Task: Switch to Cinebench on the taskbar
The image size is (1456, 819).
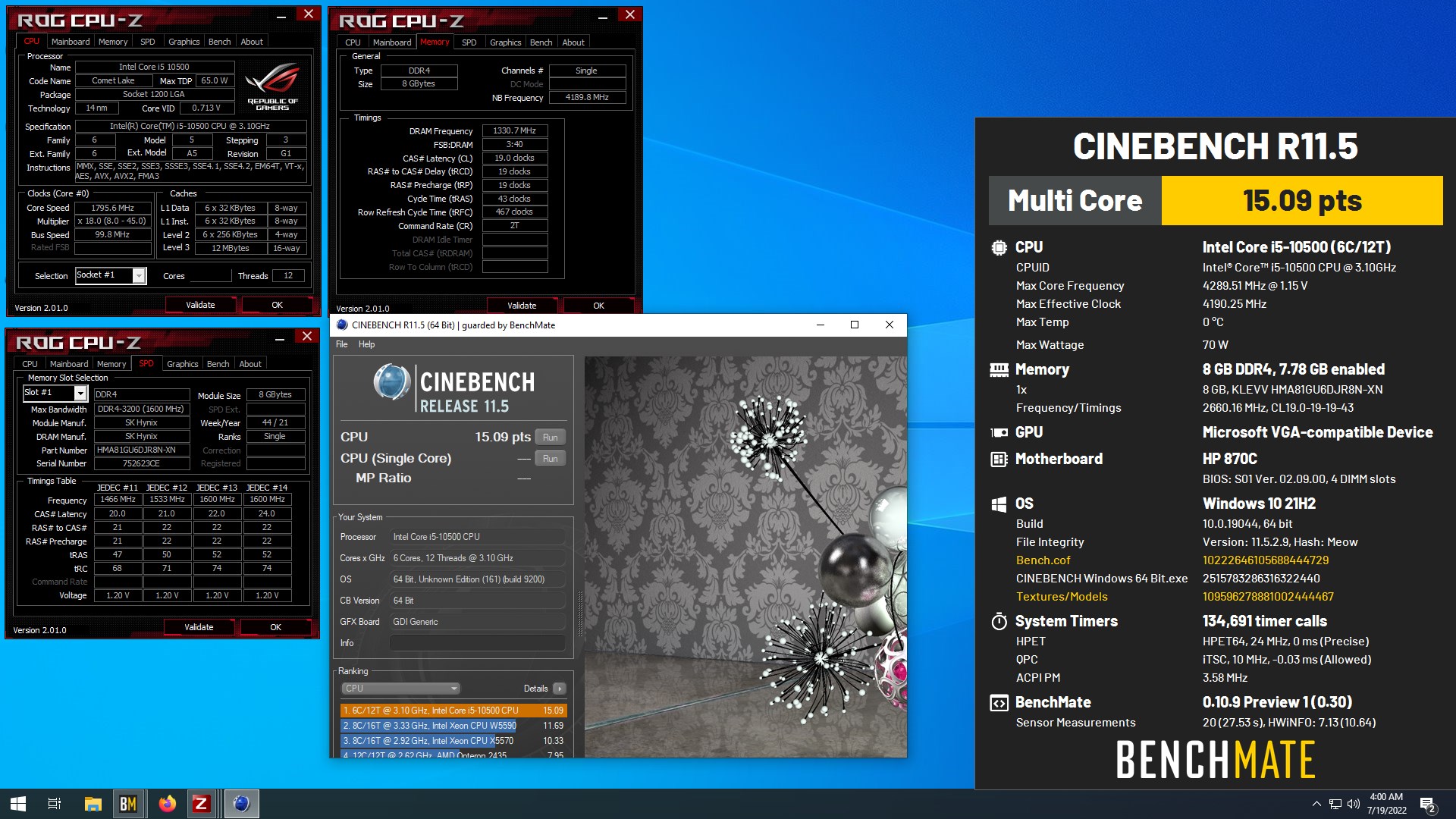Action: click(x=241, y=804)
